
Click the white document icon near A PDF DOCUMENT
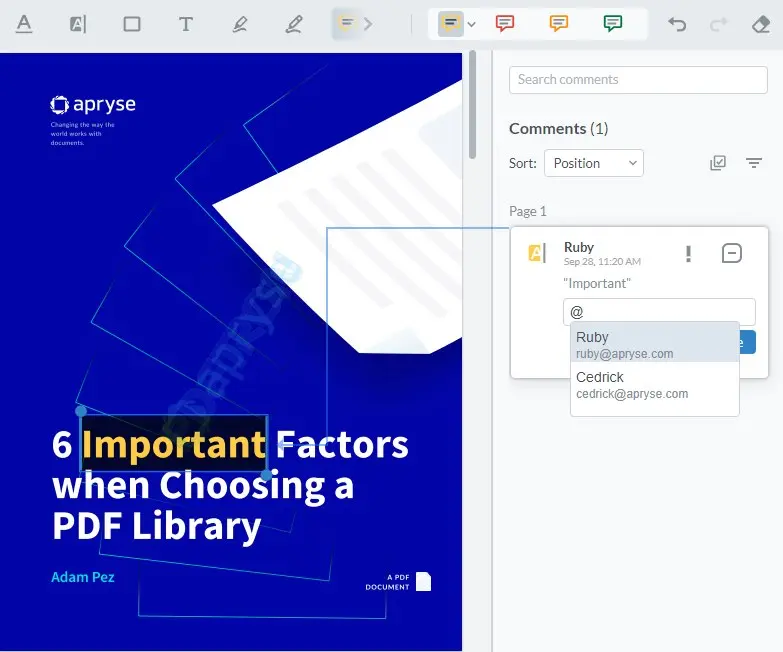click(423, 582)
